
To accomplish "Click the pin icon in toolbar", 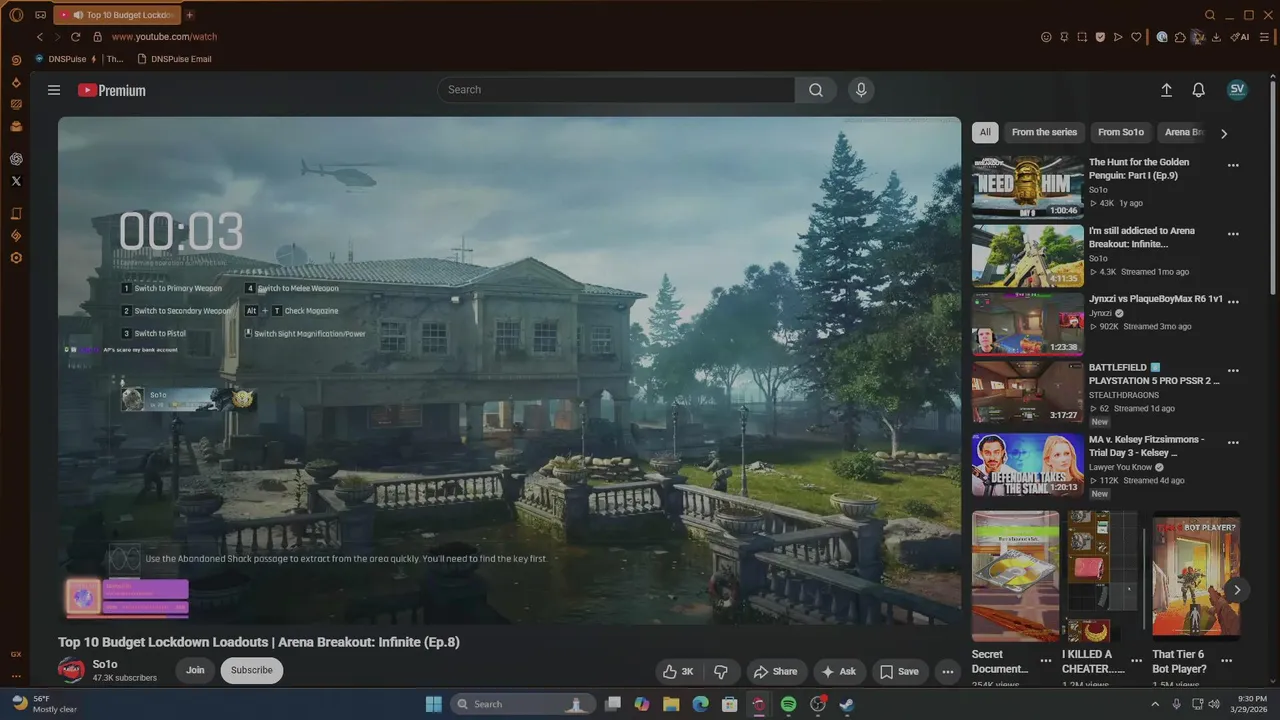I will pyautogui.click(x=1064, y=37).
